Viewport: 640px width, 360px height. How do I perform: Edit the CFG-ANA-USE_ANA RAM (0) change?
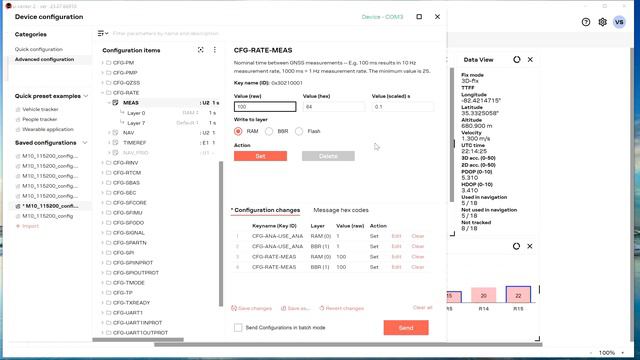point(396,236)
